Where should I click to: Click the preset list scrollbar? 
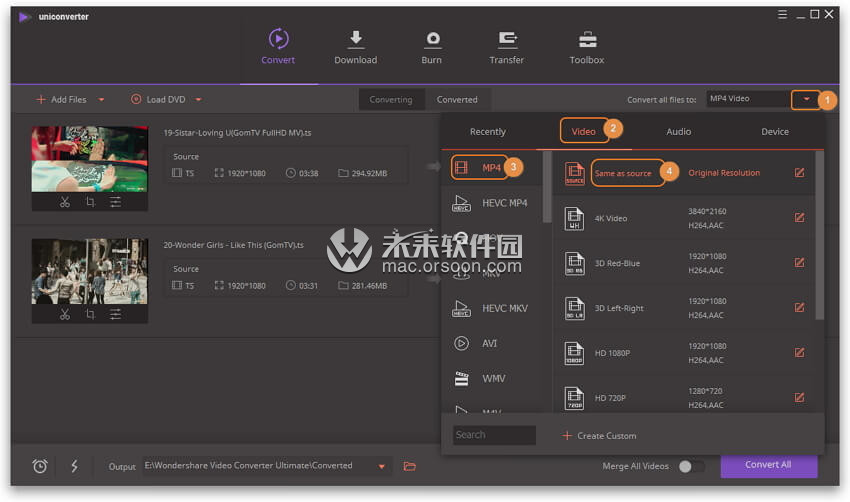(819, 235)
